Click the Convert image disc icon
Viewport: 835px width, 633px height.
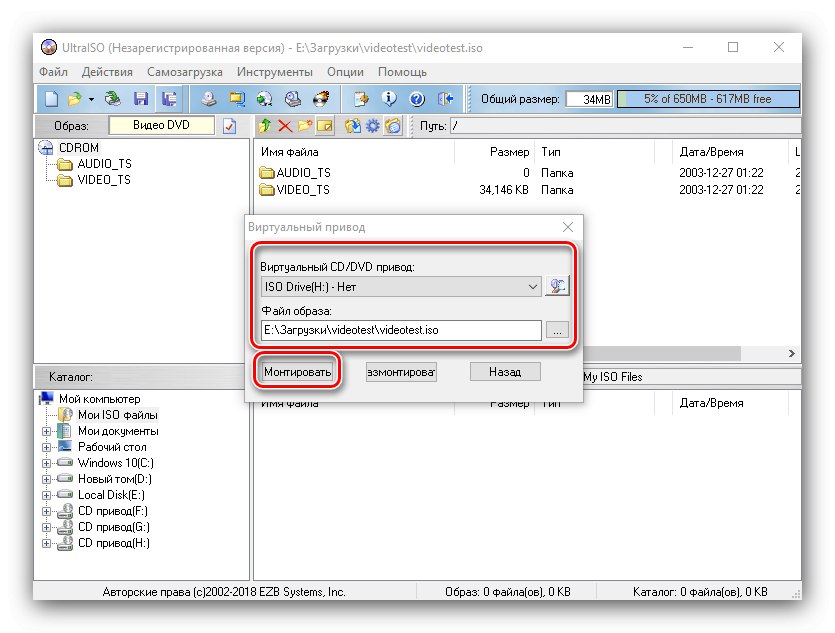point(264,98)
